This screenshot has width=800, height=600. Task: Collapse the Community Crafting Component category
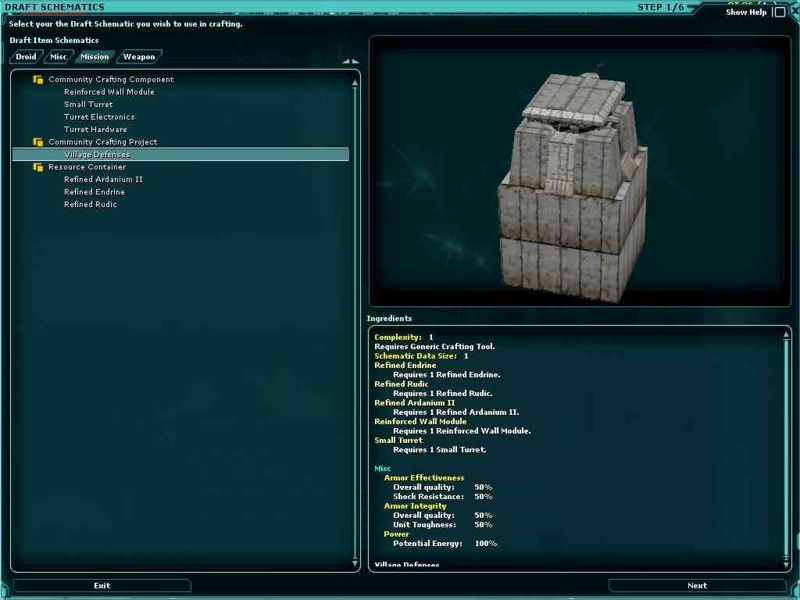(111, 80)
